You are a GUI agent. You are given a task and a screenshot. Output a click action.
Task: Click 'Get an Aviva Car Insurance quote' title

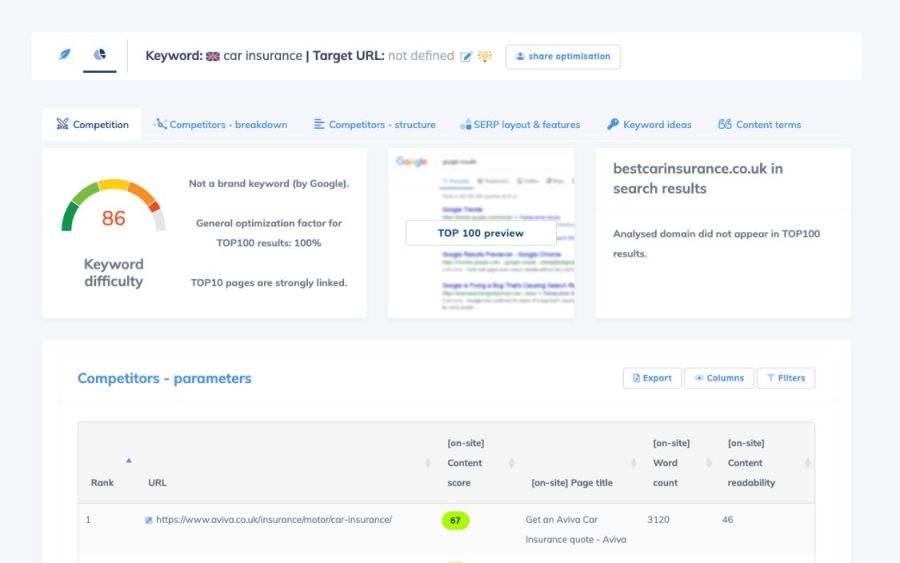[x=576, y=530]
